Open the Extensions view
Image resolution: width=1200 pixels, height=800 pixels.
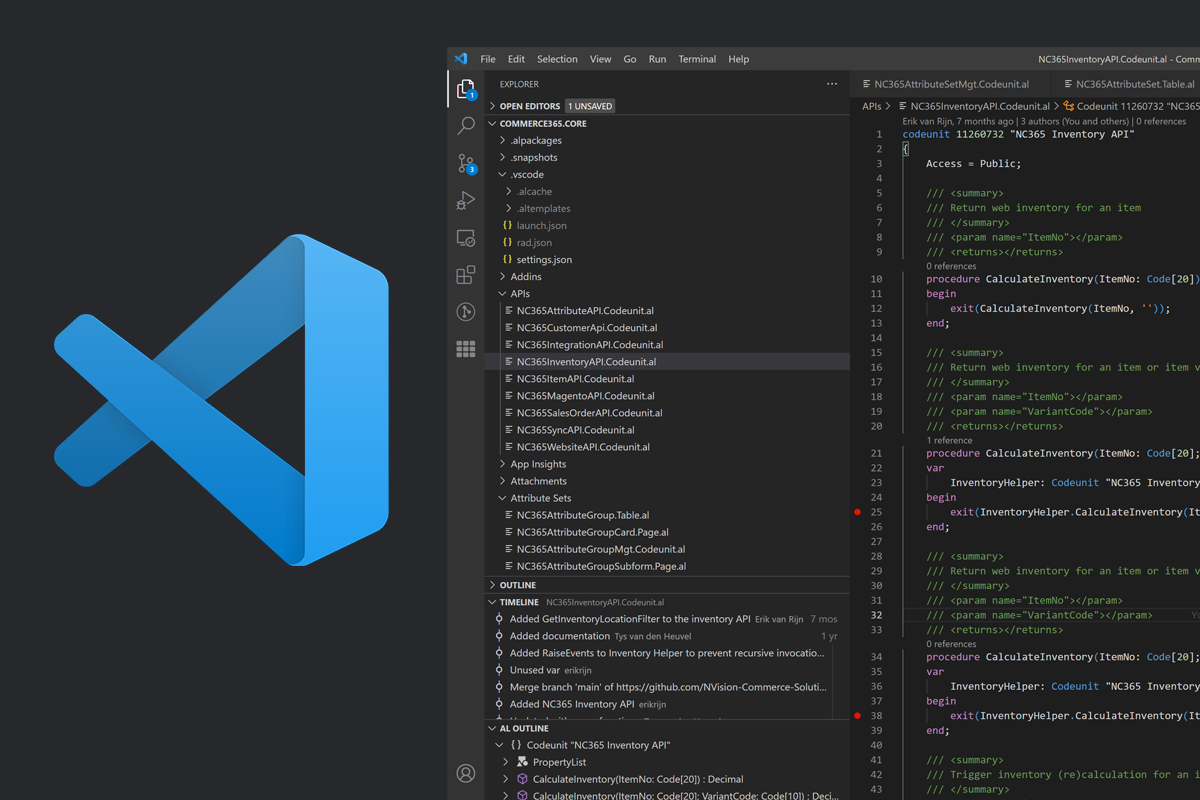tap(466, 275)
